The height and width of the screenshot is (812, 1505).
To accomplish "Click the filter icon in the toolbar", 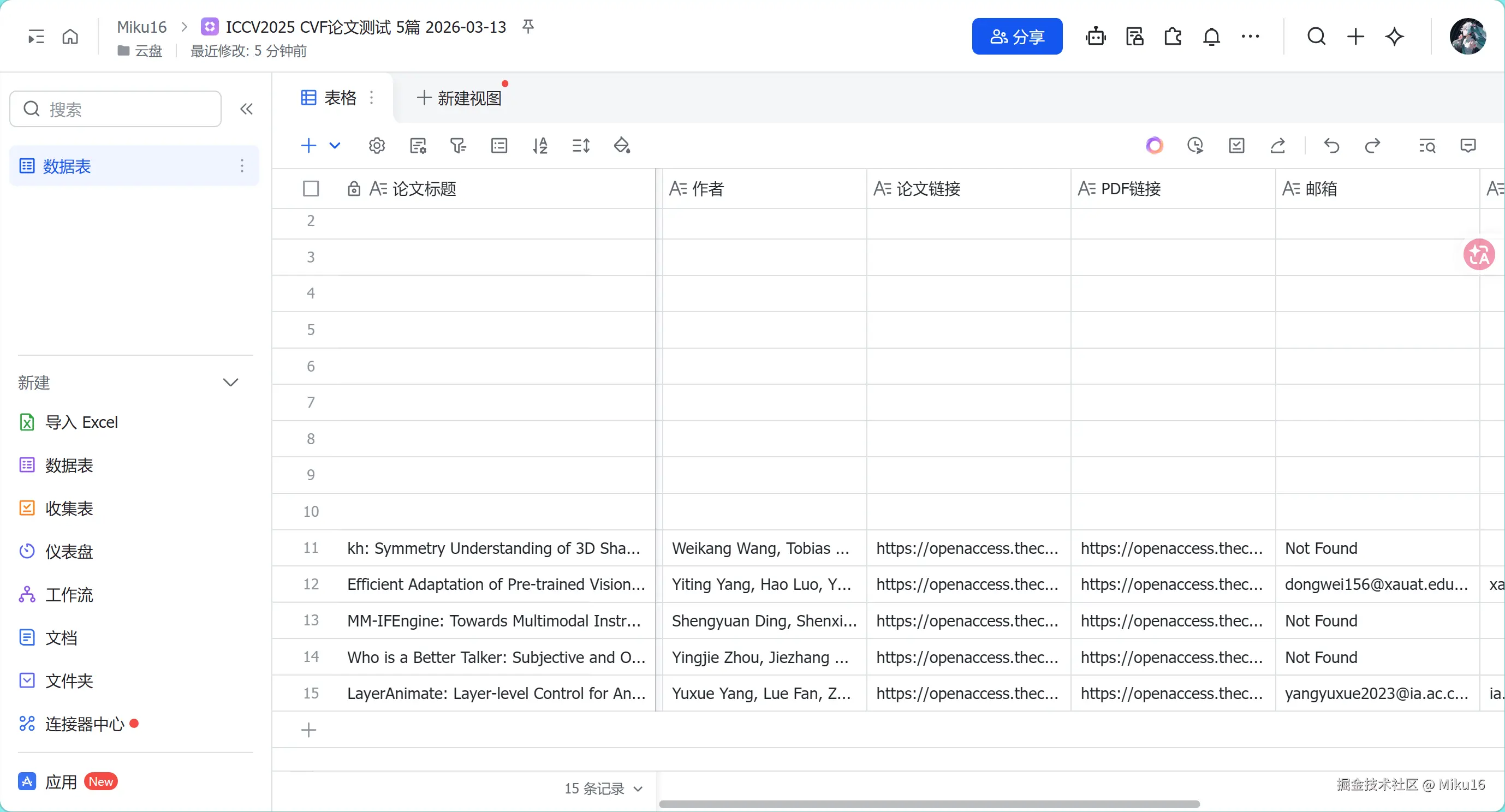I will point(458,146).
